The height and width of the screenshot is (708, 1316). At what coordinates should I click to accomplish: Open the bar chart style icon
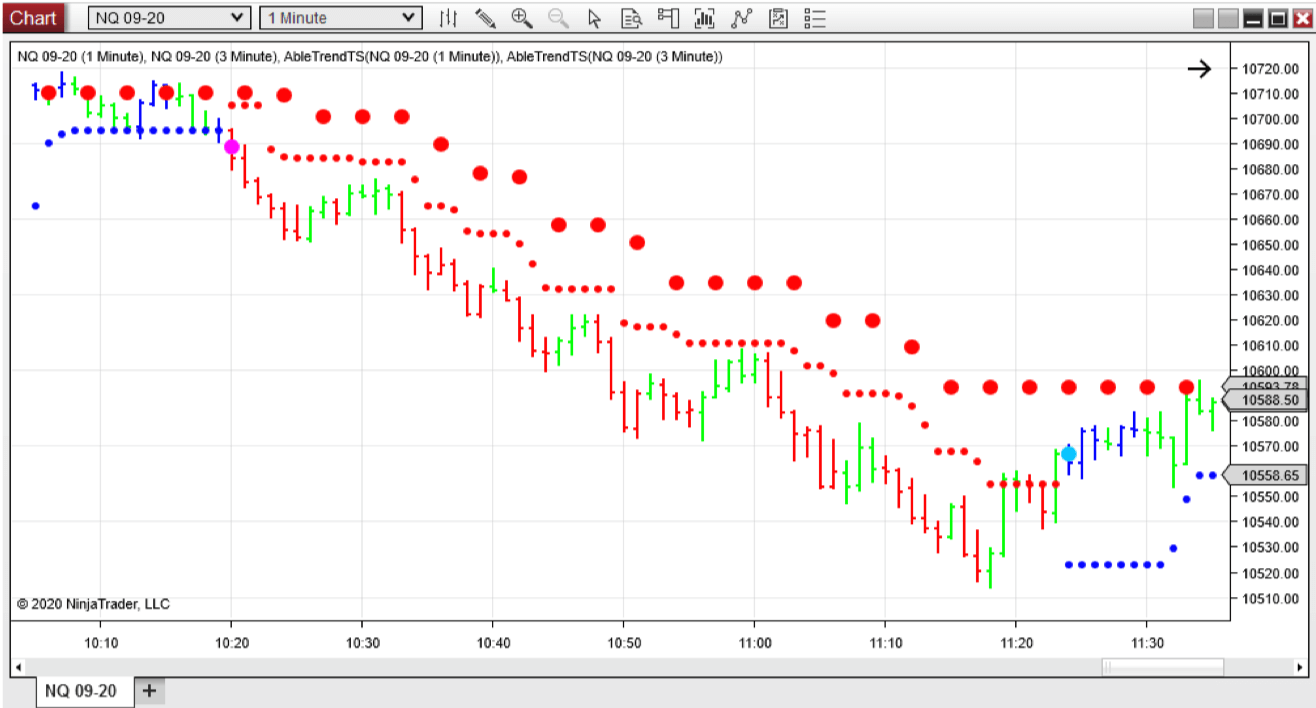tap(448, 18)
